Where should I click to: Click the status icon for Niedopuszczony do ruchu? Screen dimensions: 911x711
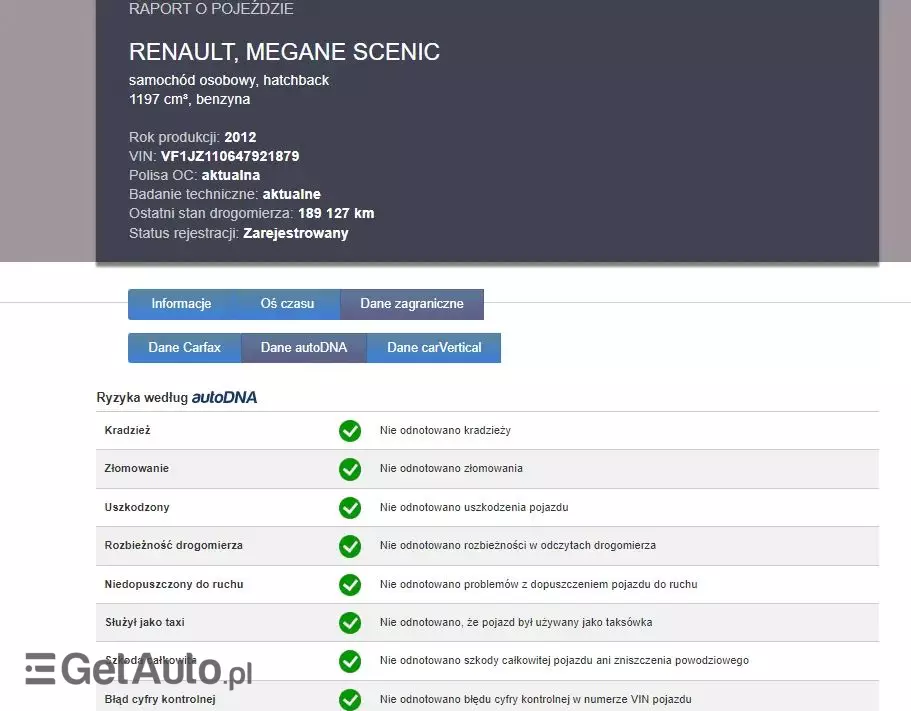pos(350,584)
